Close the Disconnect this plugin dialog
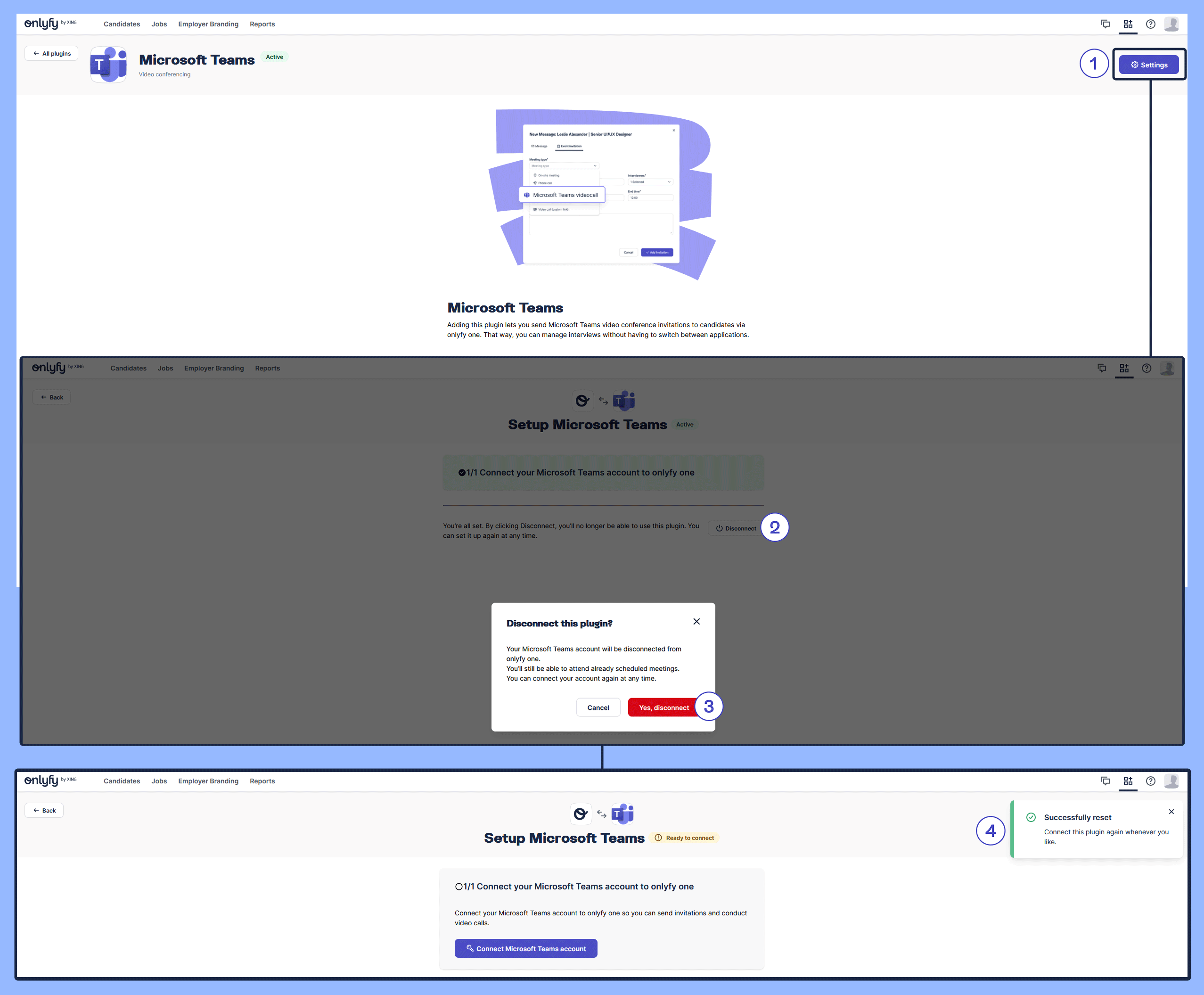Image resolution: width=1204 pixels, height=995 pixels. coord(696,621)
